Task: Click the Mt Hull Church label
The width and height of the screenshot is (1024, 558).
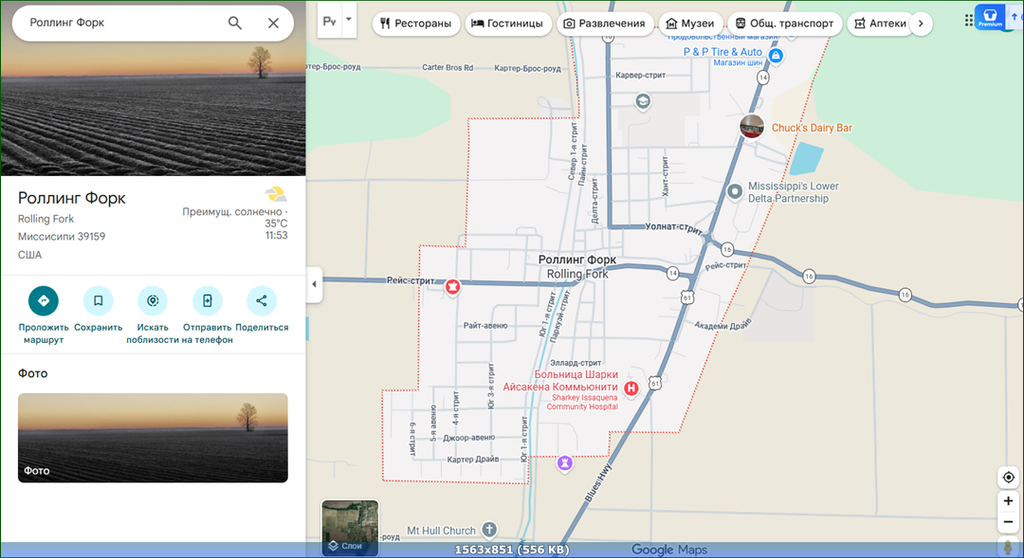Action: click(441, 531)
